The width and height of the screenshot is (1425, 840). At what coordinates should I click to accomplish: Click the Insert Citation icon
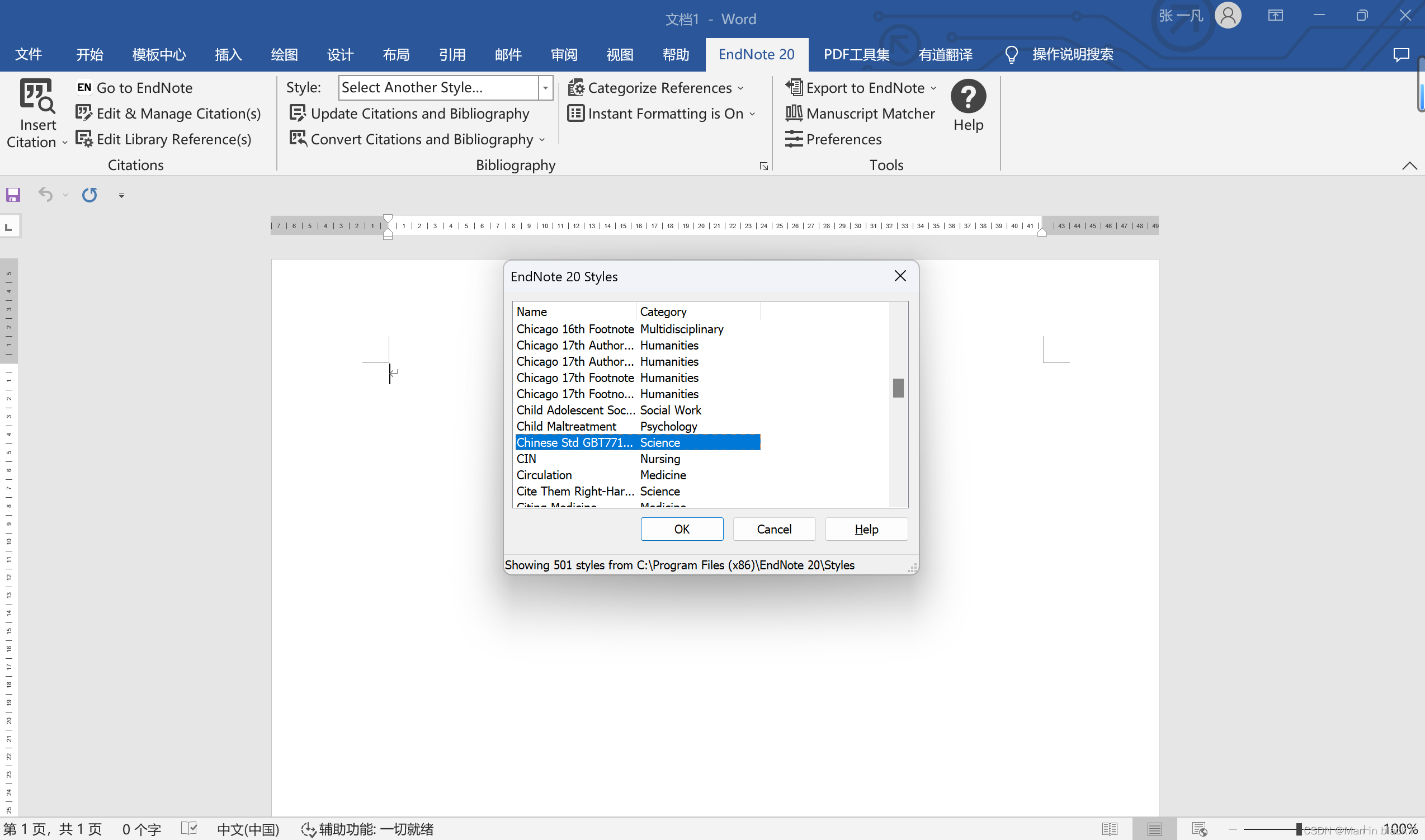point(37,96)
